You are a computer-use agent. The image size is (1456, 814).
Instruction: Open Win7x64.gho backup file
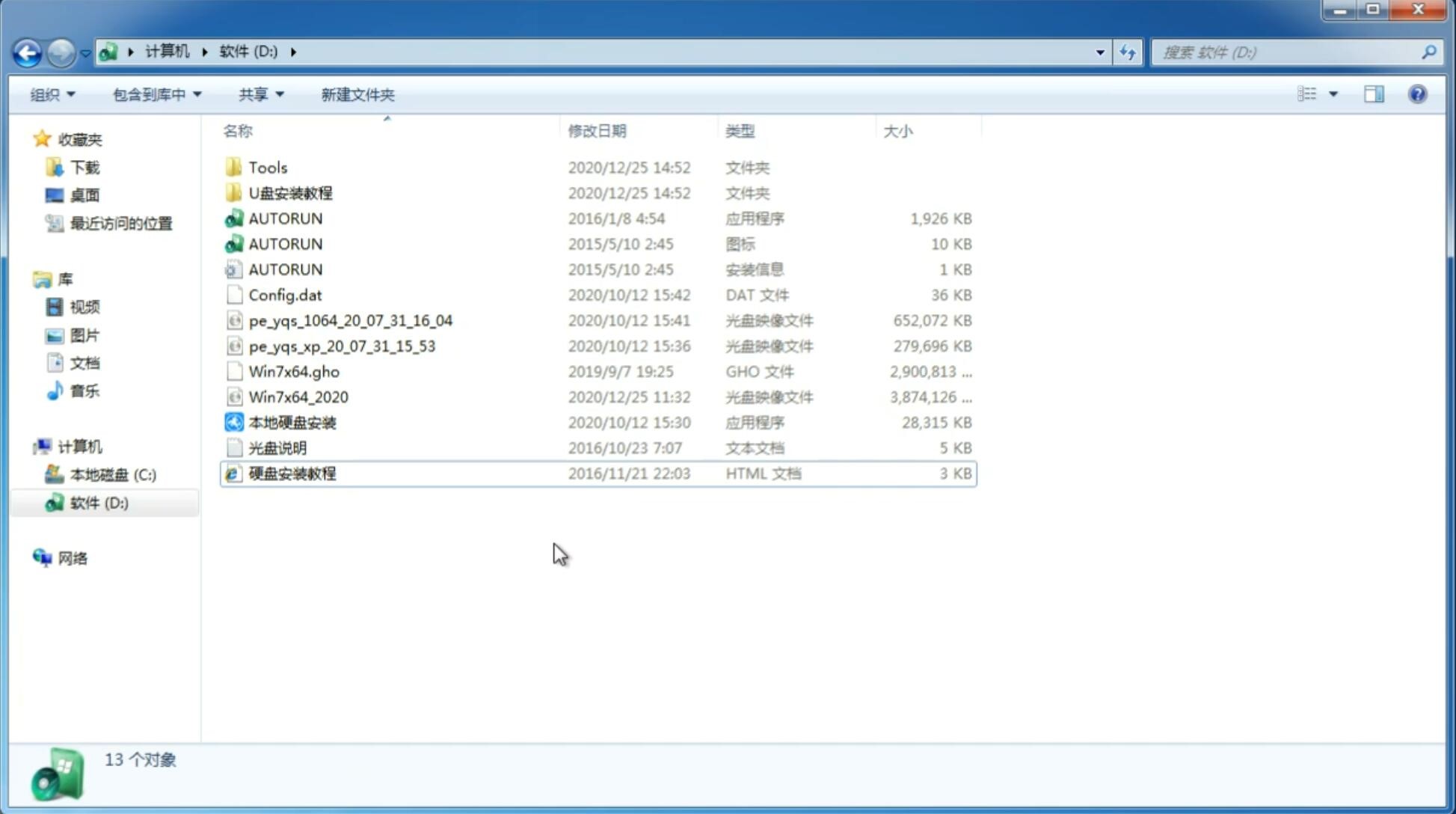294,371
